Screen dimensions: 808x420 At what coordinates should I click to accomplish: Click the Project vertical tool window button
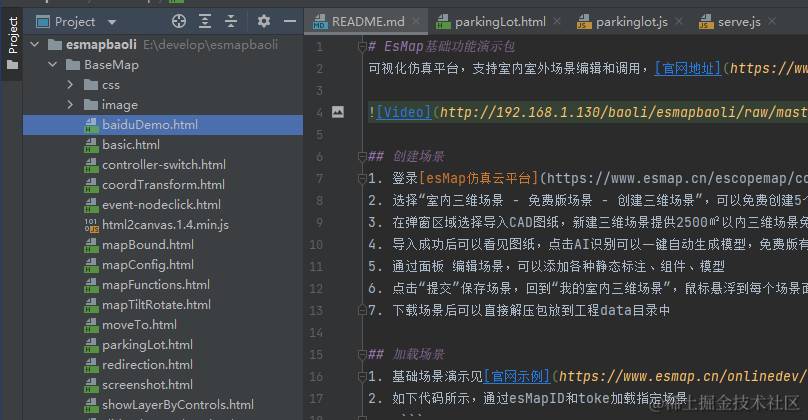(x=12, y=43)
